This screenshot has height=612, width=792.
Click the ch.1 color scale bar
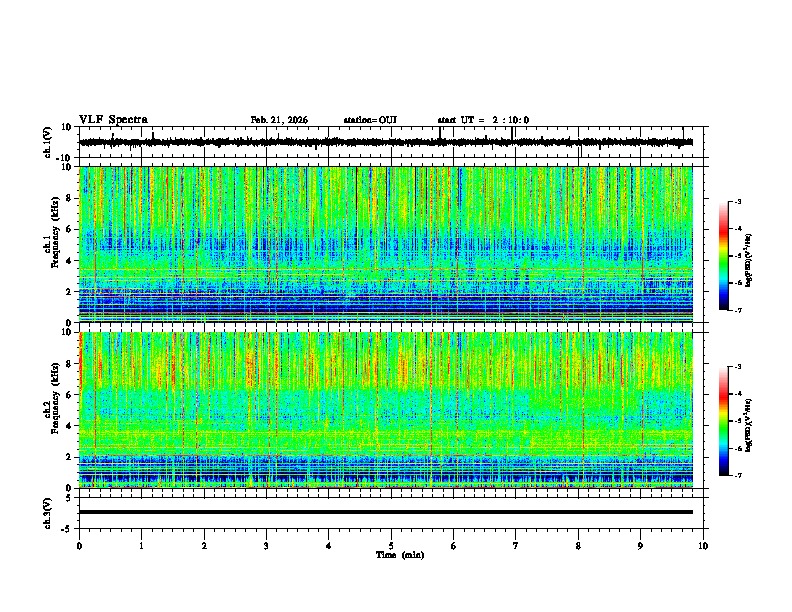723,256
